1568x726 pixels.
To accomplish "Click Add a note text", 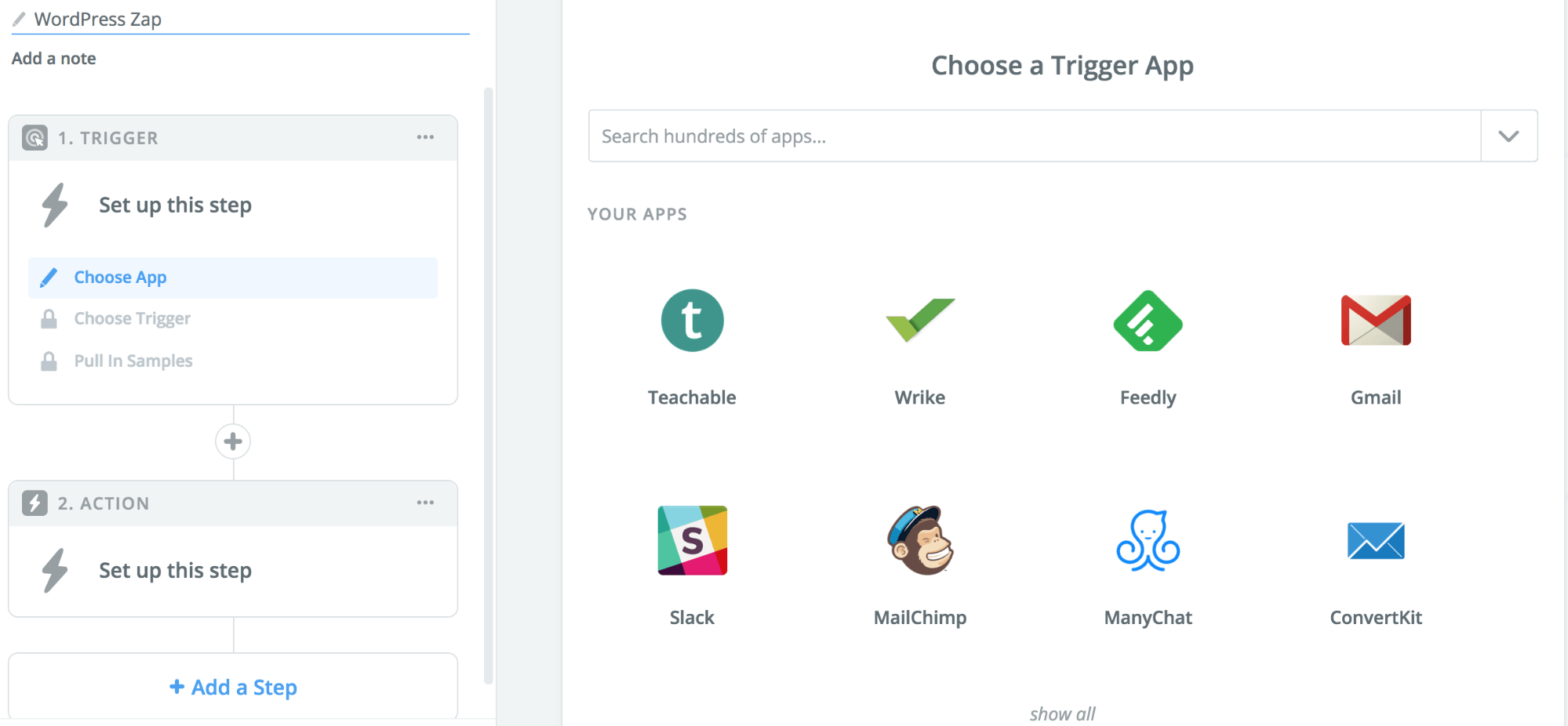I will click(x=54, y=59).
